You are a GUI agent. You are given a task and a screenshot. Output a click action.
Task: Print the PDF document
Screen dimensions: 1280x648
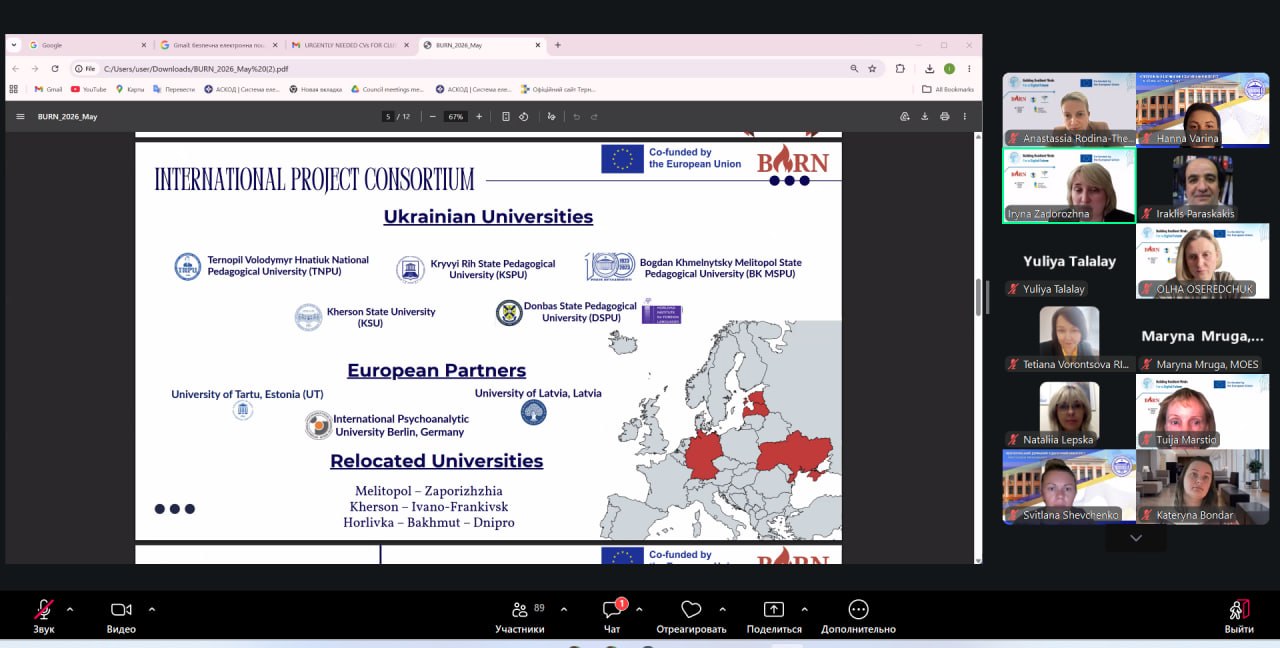944,116
